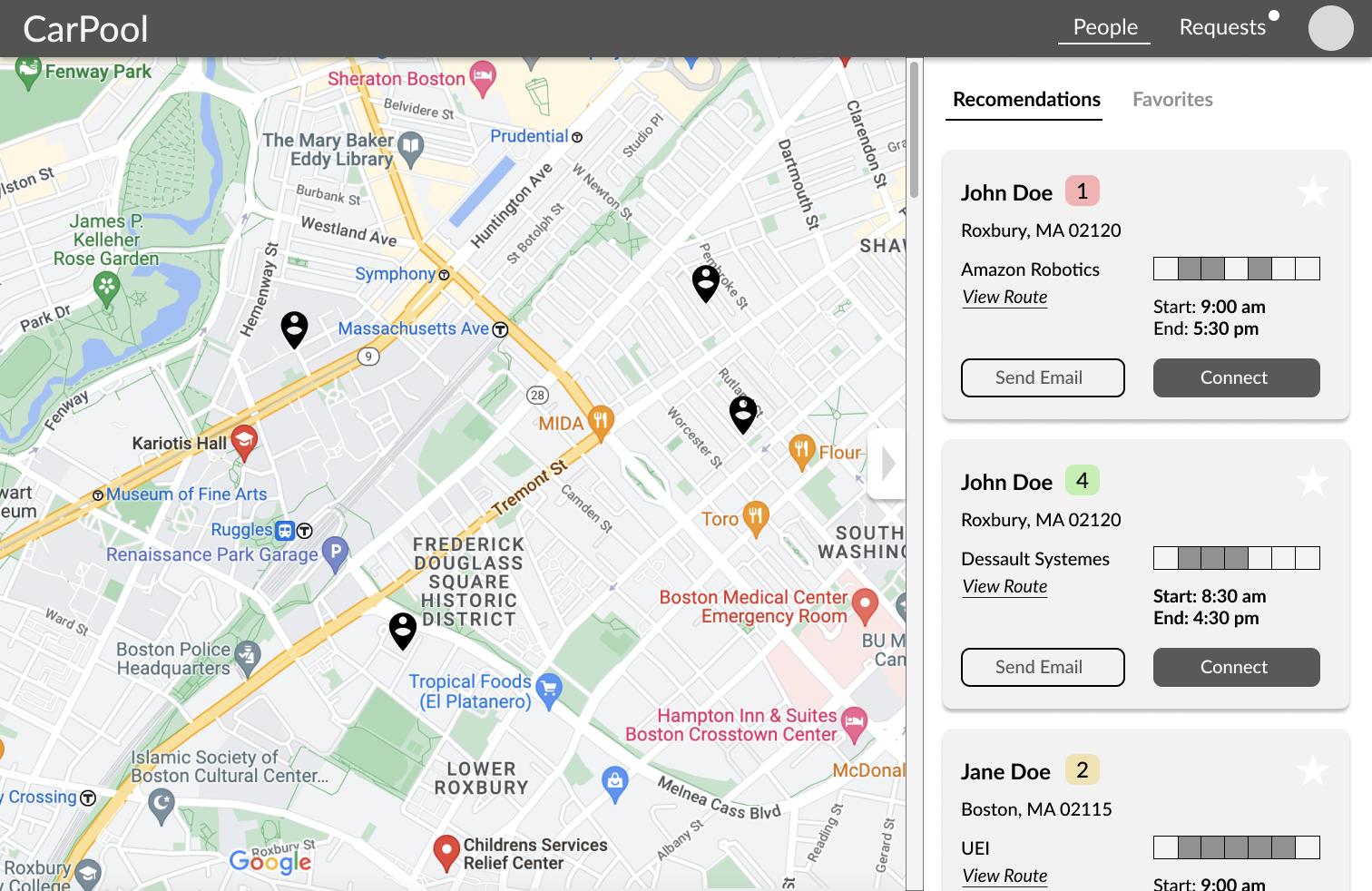Switch to the Recomendations tab
This screenshot has width=1372, height=891.
(x=1026, y=100)
